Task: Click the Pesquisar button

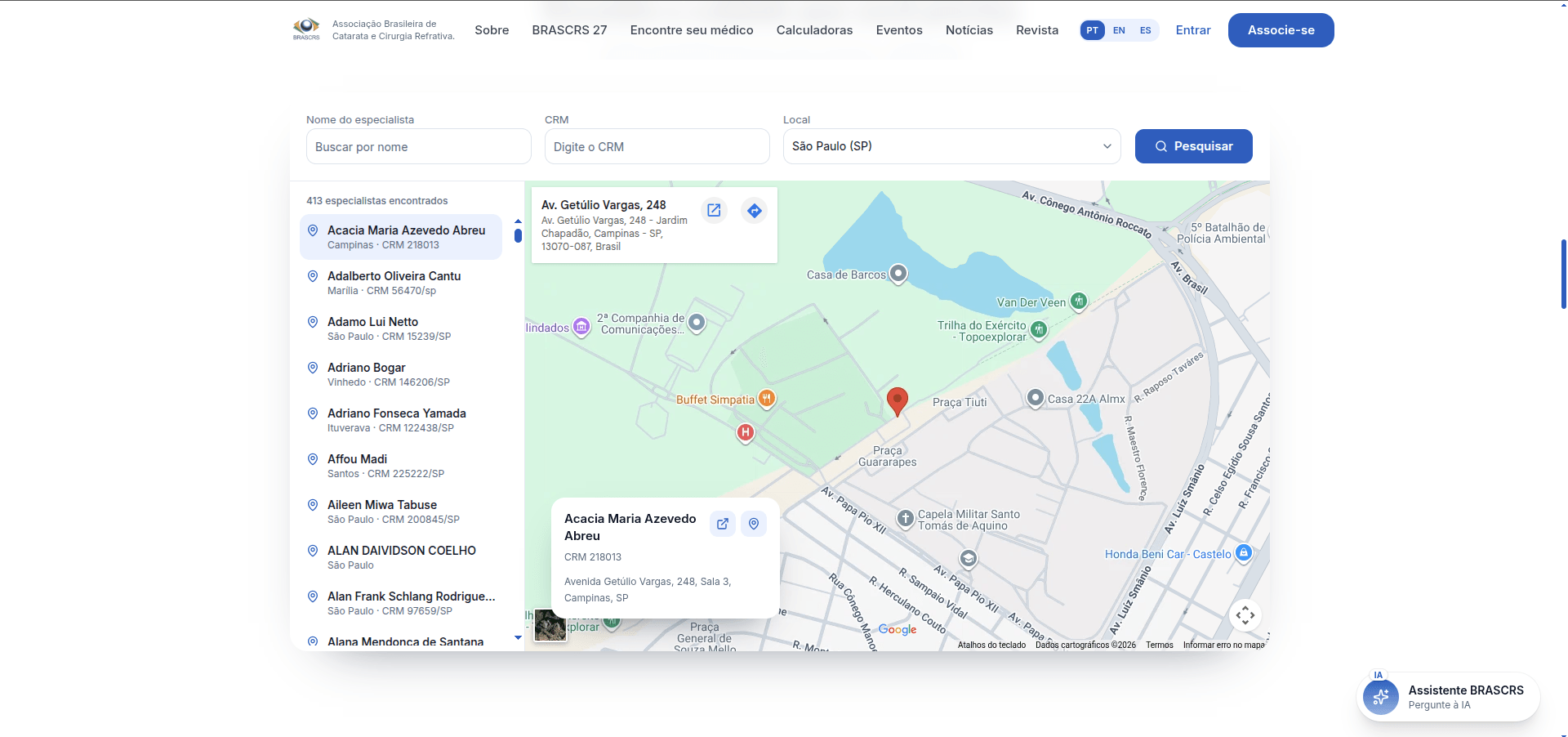Action: click(x=1194, y=146)
